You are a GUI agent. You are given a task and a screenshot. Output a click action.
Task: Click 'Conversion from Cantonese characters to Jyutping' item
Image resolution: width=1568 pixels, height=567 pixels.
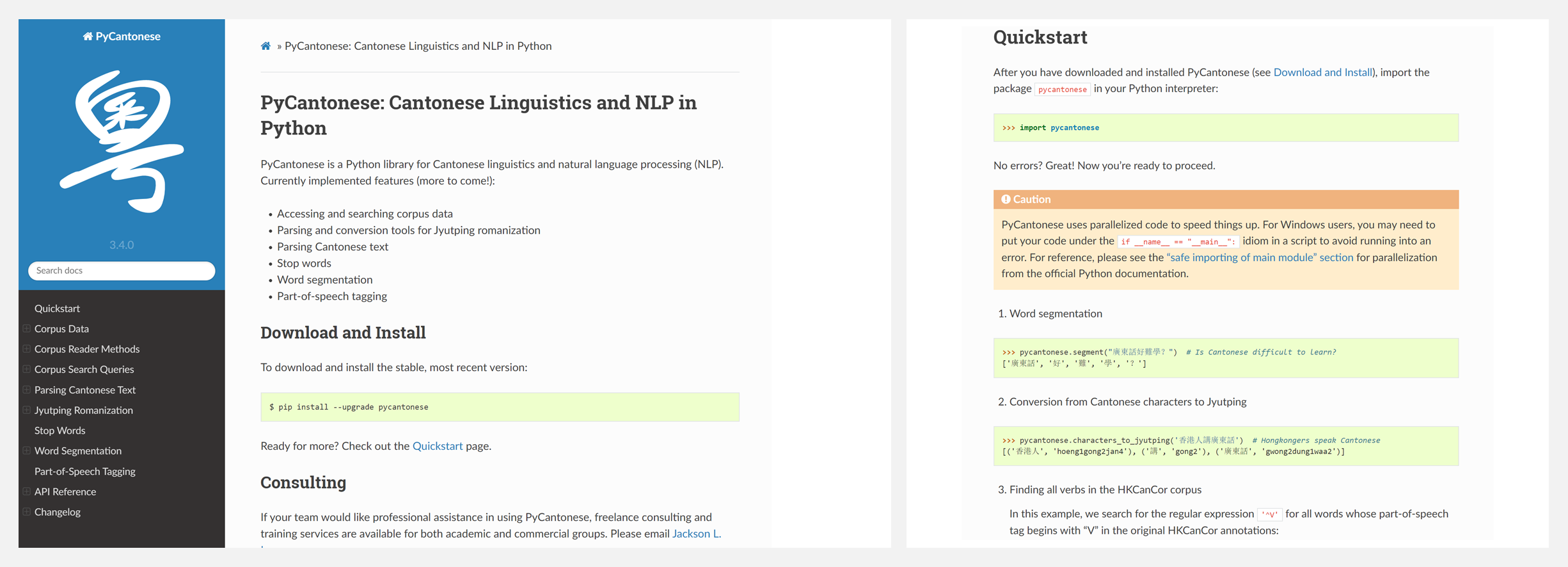1128,402
